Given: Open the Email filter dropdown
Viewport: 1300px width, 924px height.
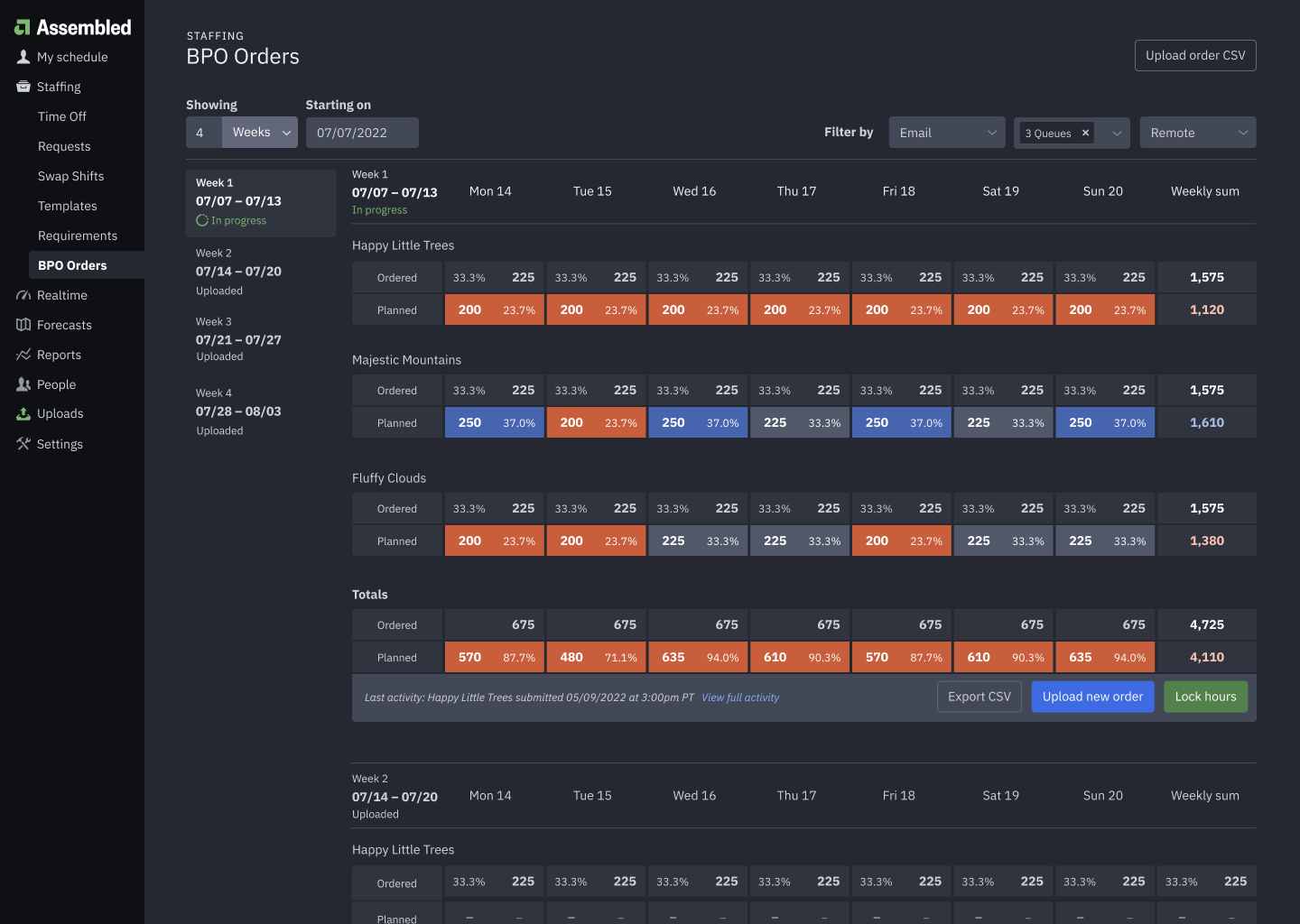Looking at the screenshot, I should (946, 133).
